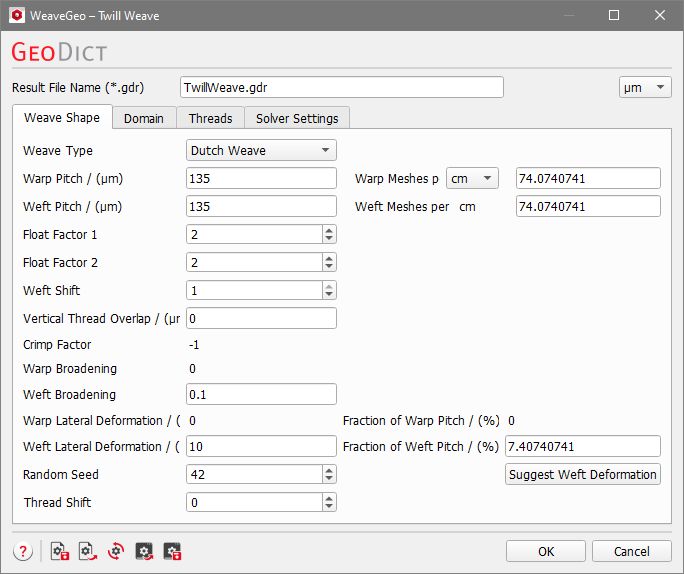Click the GeoDict app icon in title bar

(x=17, y=15)
